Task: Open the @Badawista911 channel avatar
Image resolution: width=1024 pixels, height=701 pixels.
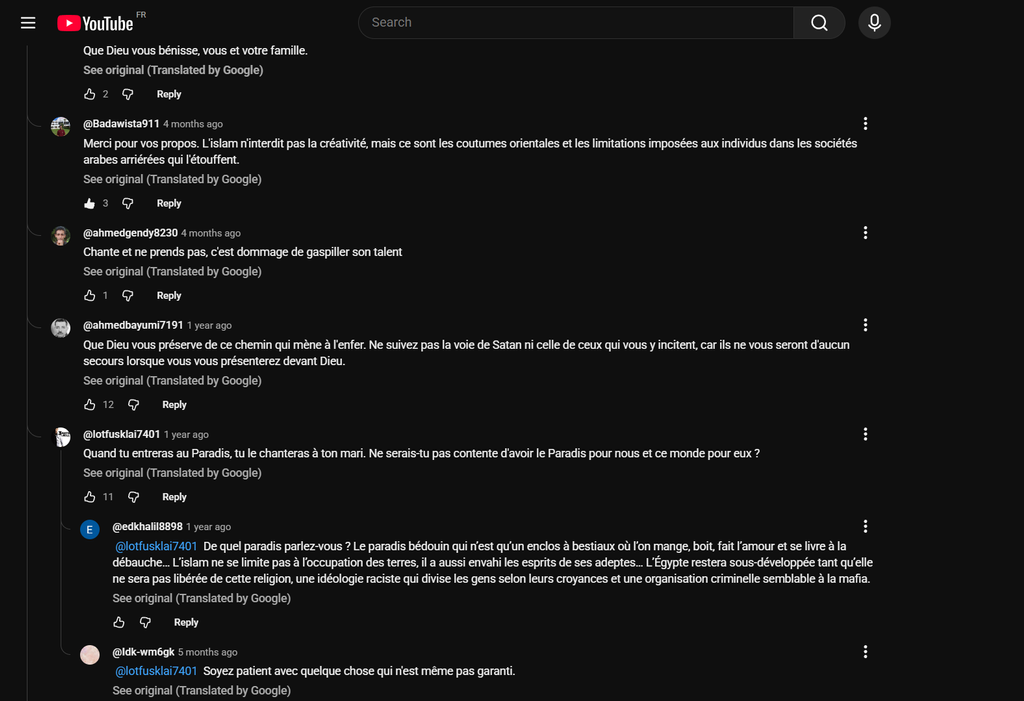Action: coord(61,126)
